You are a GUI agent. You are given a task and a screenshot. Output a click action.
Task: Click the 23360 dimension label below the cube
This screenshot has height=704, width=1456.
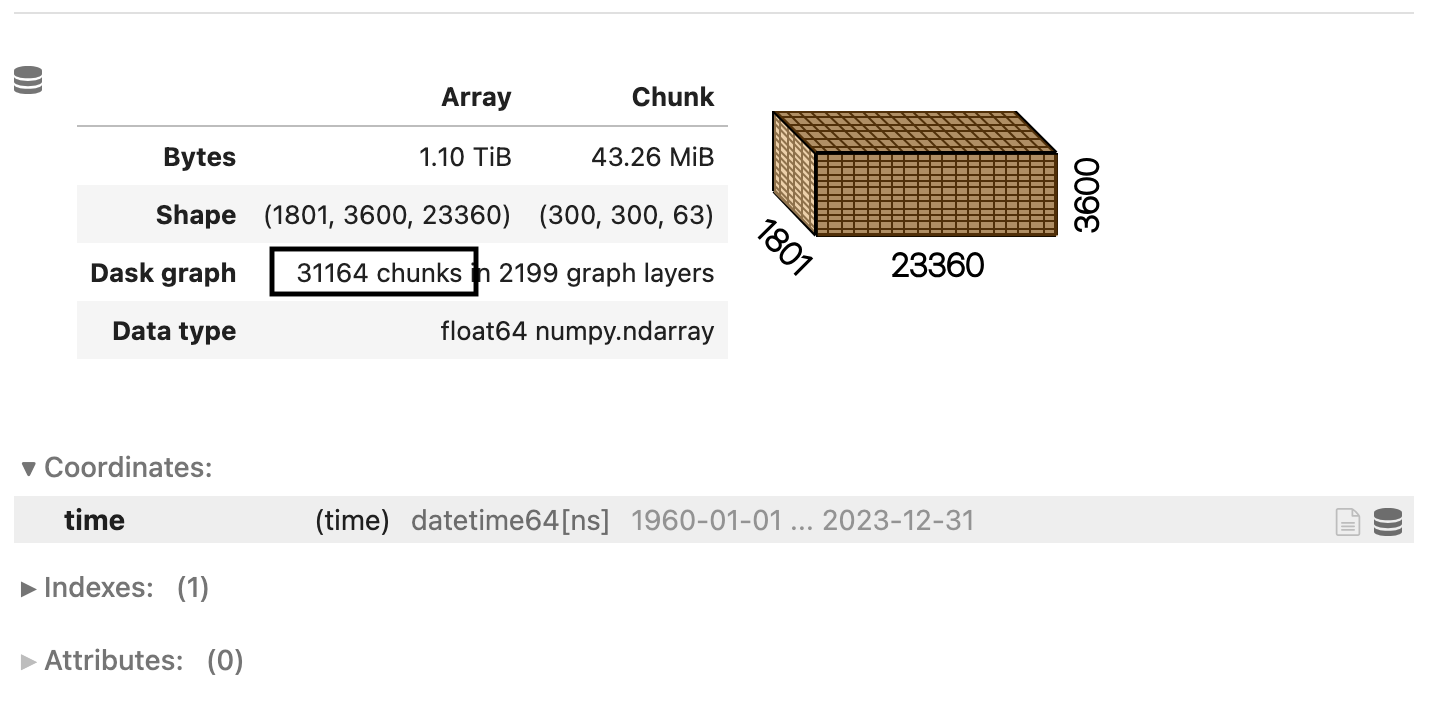click(937, 265)
